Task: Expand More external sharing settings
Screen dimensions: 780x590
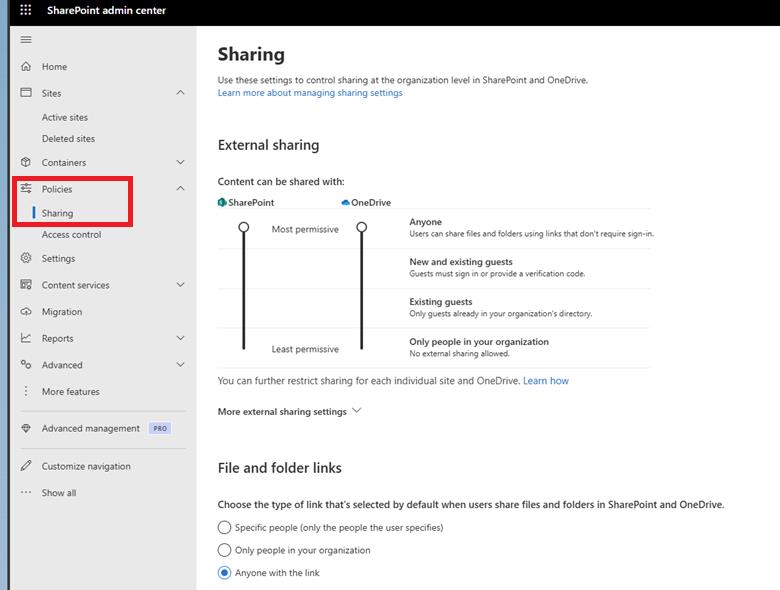Action: pyautogui.click(x=289, y=411)
